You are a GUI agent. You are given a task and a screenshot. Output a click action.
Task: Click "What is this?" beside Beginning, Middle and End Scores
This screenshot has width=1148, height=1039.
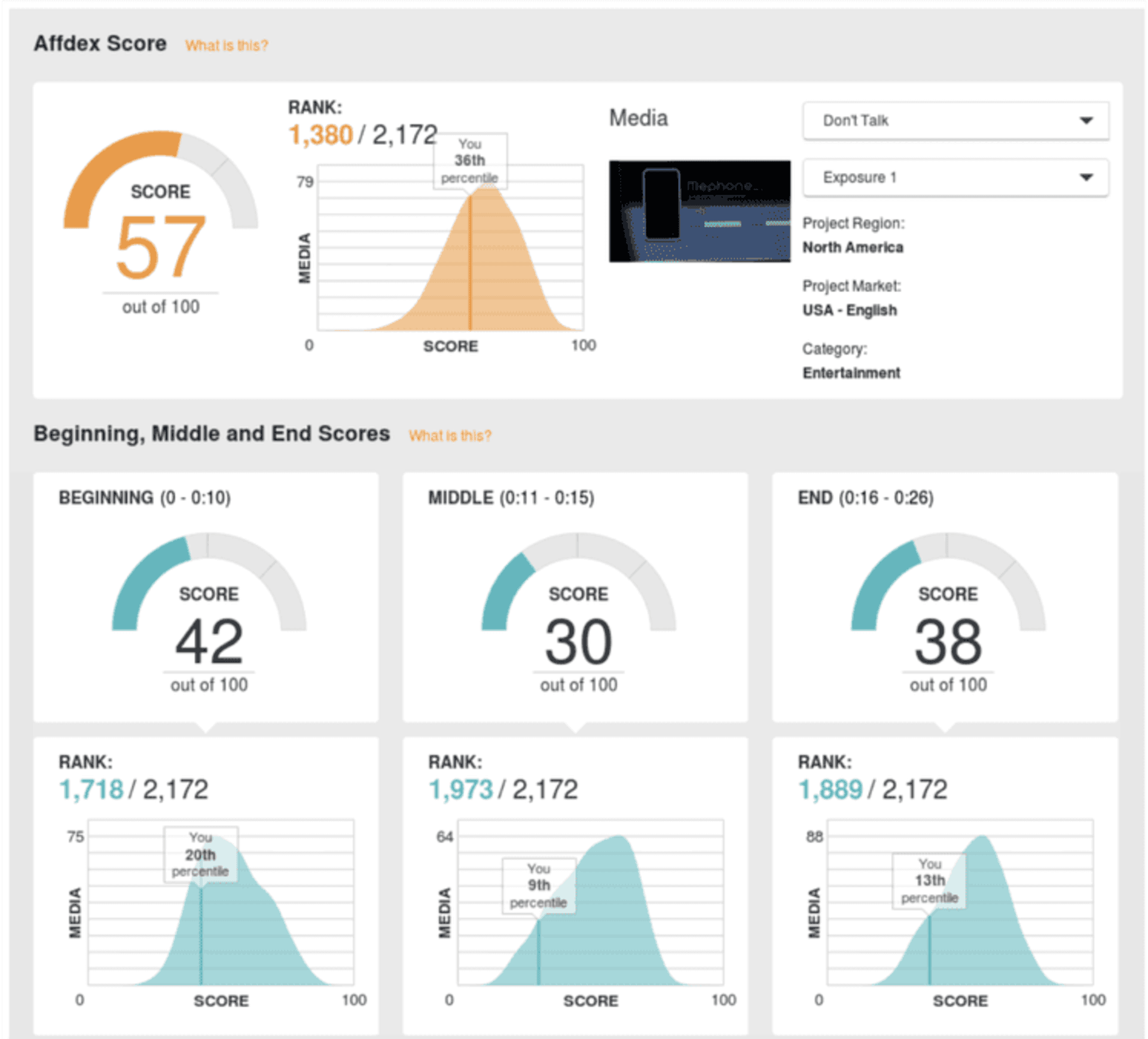[x=450, y=435]
